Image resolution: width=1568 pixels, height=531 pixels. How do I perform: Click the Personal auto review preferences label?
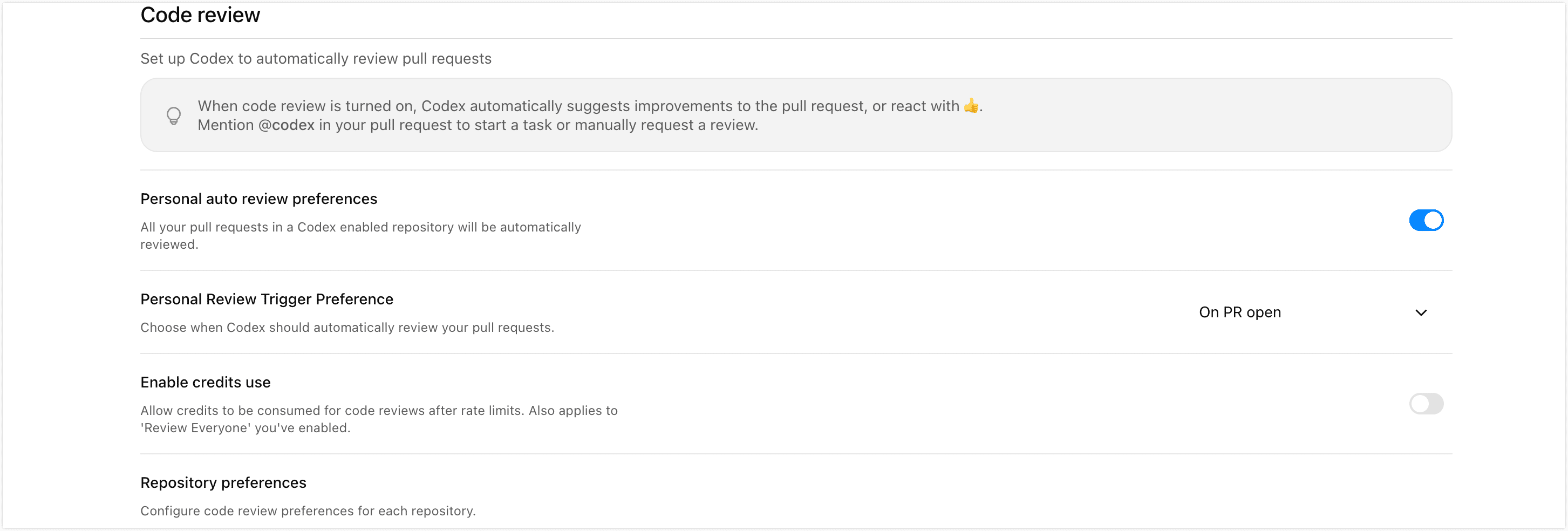[258, 199]
